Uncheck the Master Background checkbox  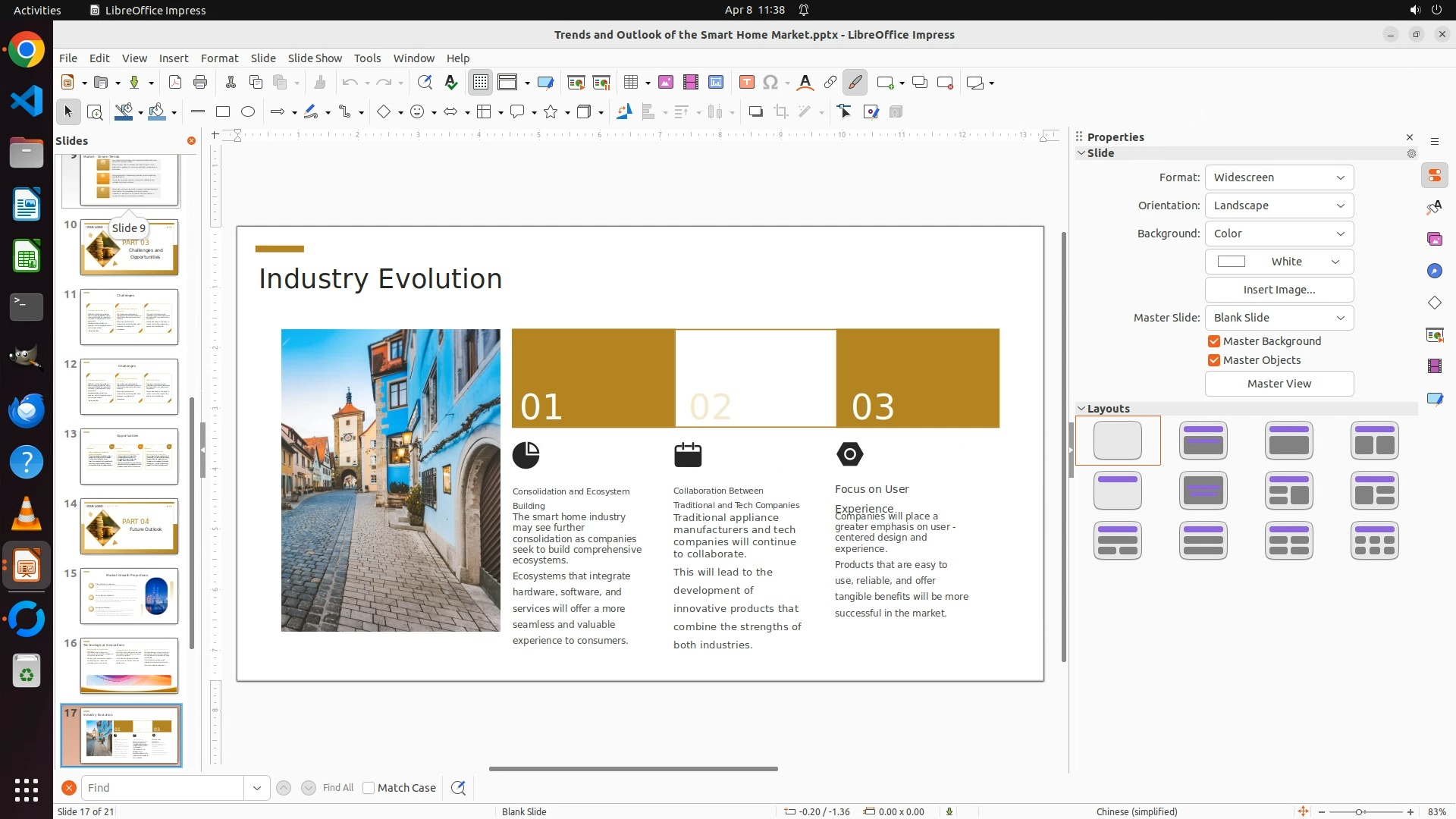tap(1214, 341)
